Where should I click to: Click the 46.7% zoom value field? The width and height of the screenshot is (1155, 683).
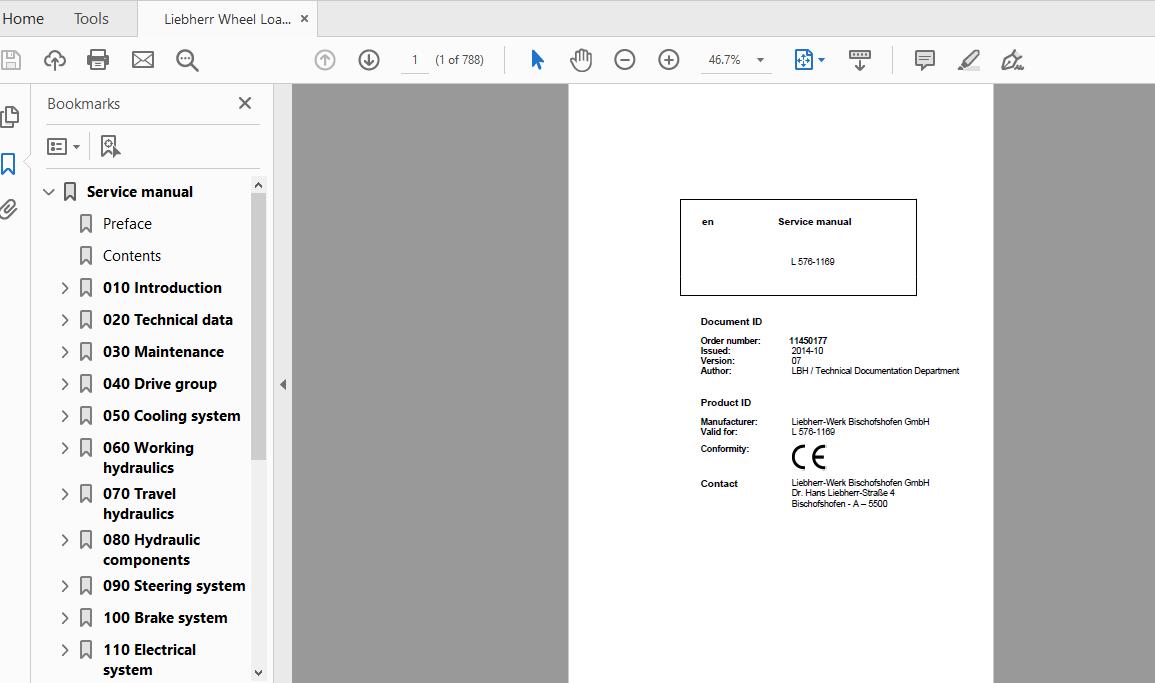tap(725, 60)
